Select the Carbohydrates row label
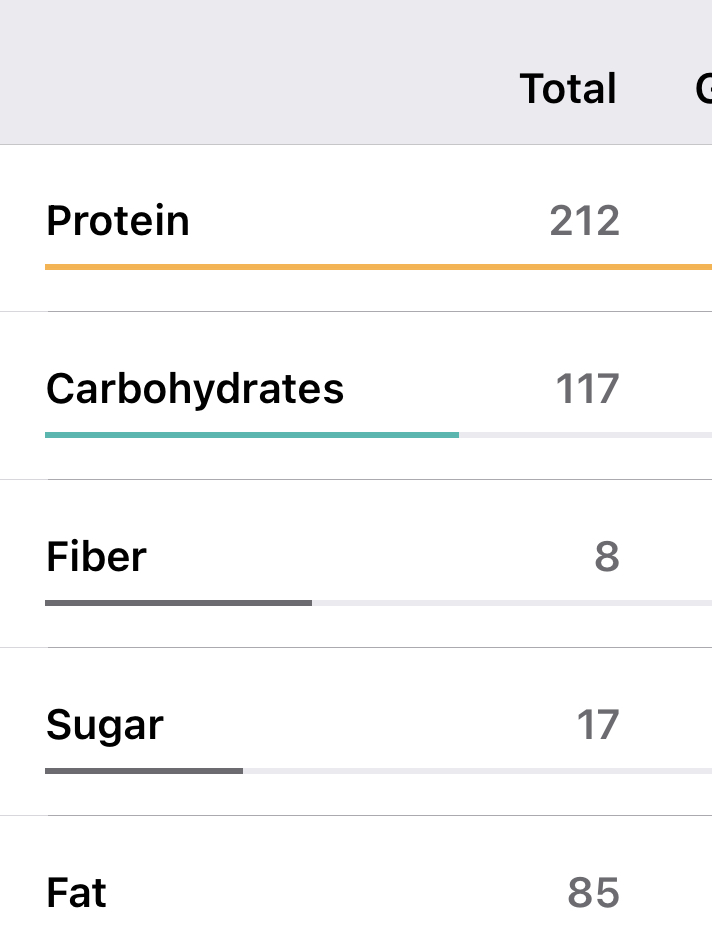Screen dimensions: 712x935 coord(195,389)
